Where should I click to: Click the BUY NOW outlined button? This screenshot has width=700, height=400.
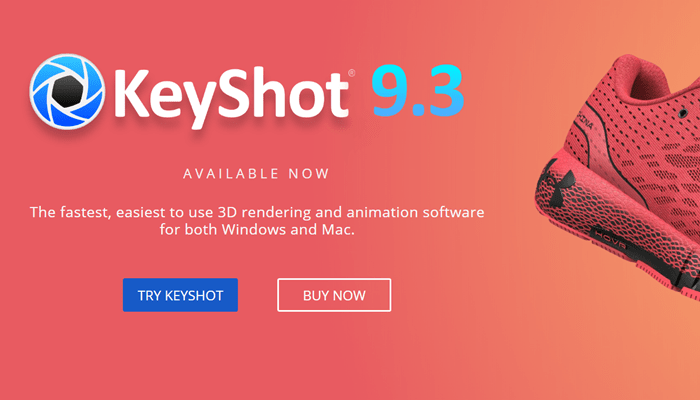[334, 295]
